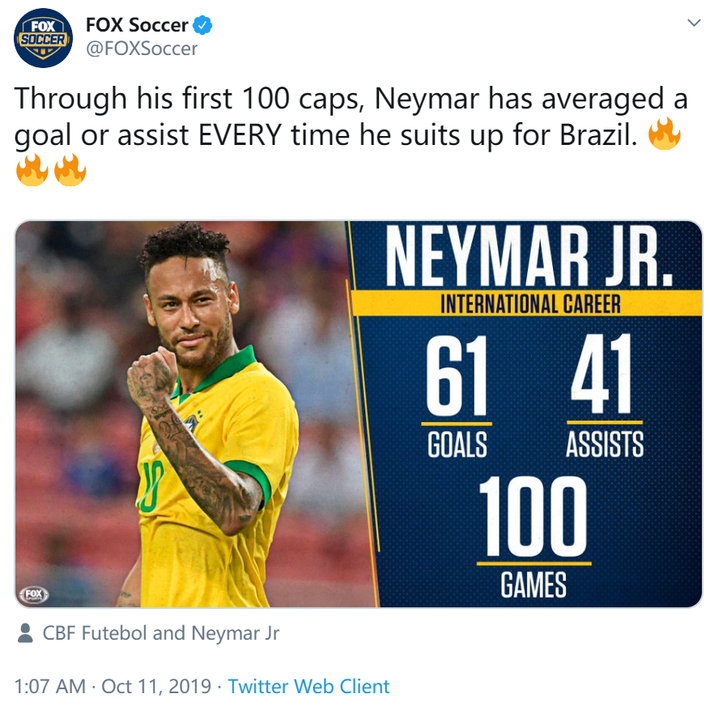Screen dimensions: 710x711
Task: Click the 41 Assists stat
Action: pos(603,394)
